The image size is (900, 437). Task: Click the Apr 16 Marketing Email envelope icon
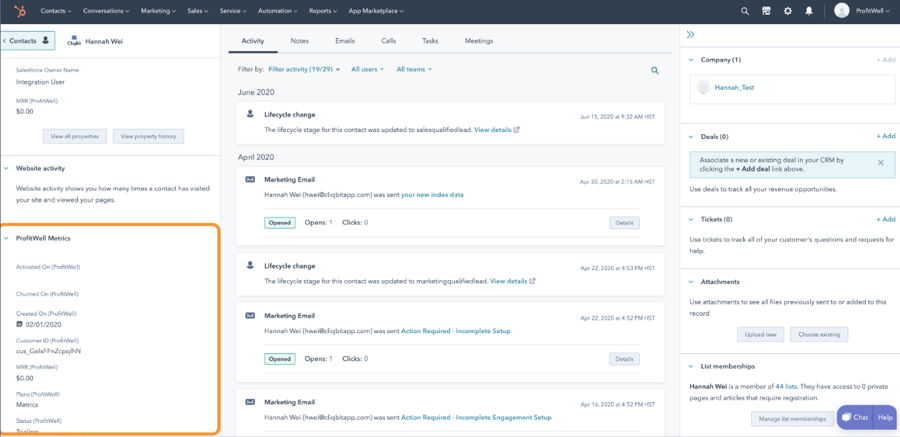click(250, 401)
